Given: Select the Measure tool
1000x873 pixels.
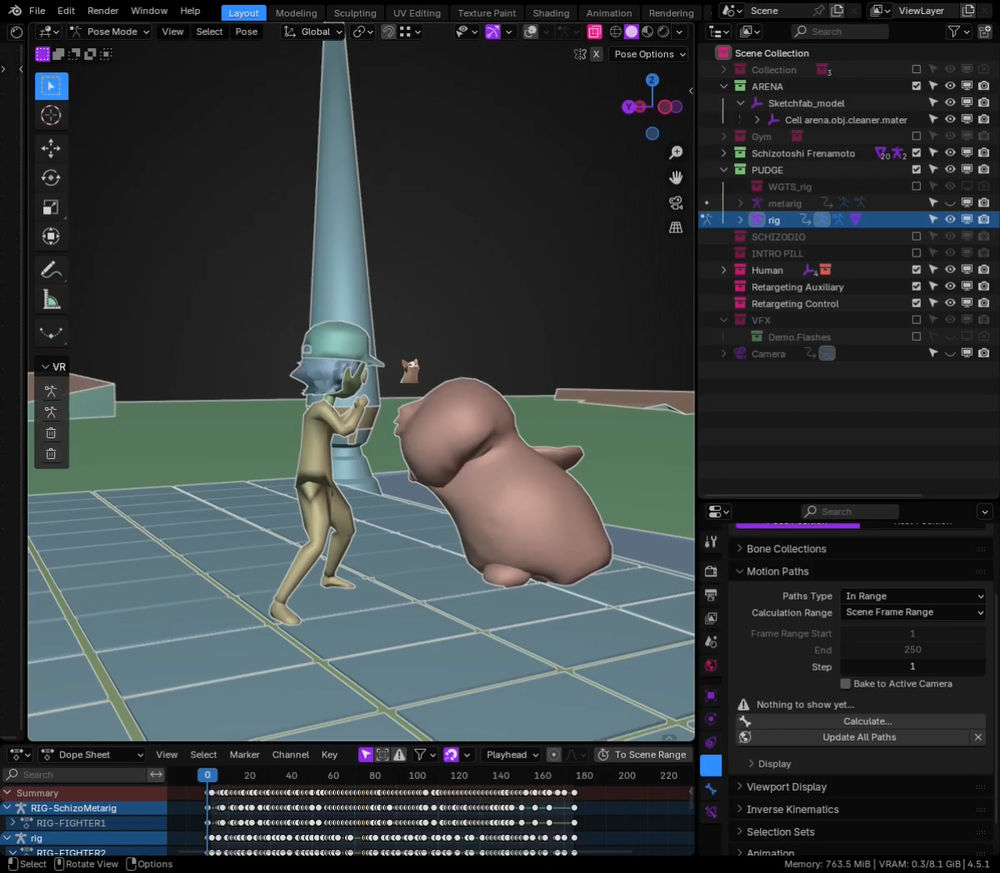Looking at the screenshot, I should 51,299.
